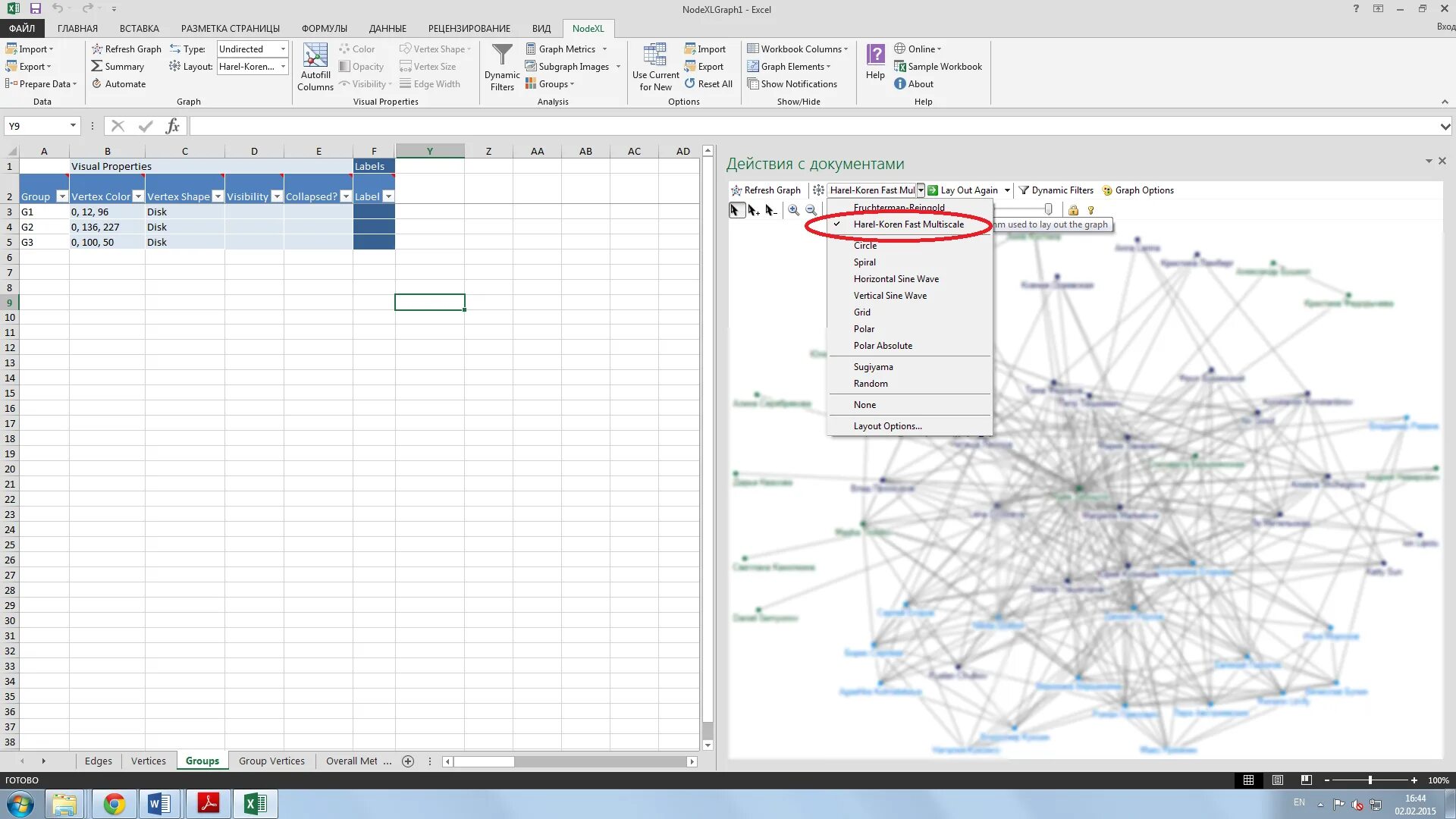This screenshot has height=819, width=1456.
Task: Select the arrow pointer tool in graph pane
Action: tap(735, 210)
